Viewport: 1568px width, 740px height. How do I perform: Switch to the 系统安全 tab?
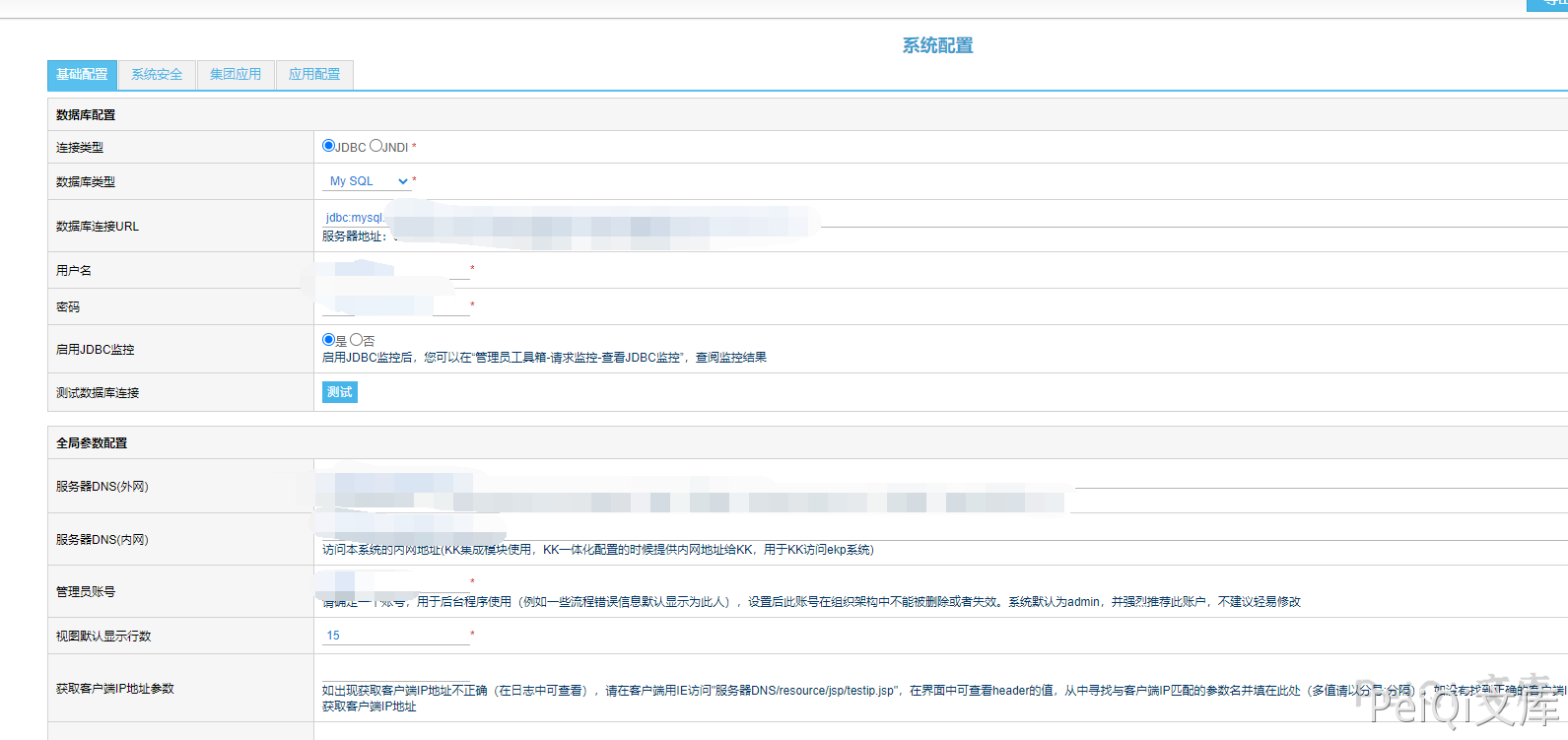coord(157,75)
